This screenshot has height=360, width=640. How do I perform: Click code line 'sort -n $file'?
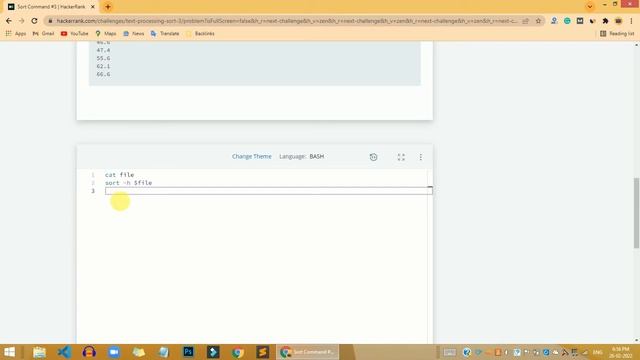point(128,183)
